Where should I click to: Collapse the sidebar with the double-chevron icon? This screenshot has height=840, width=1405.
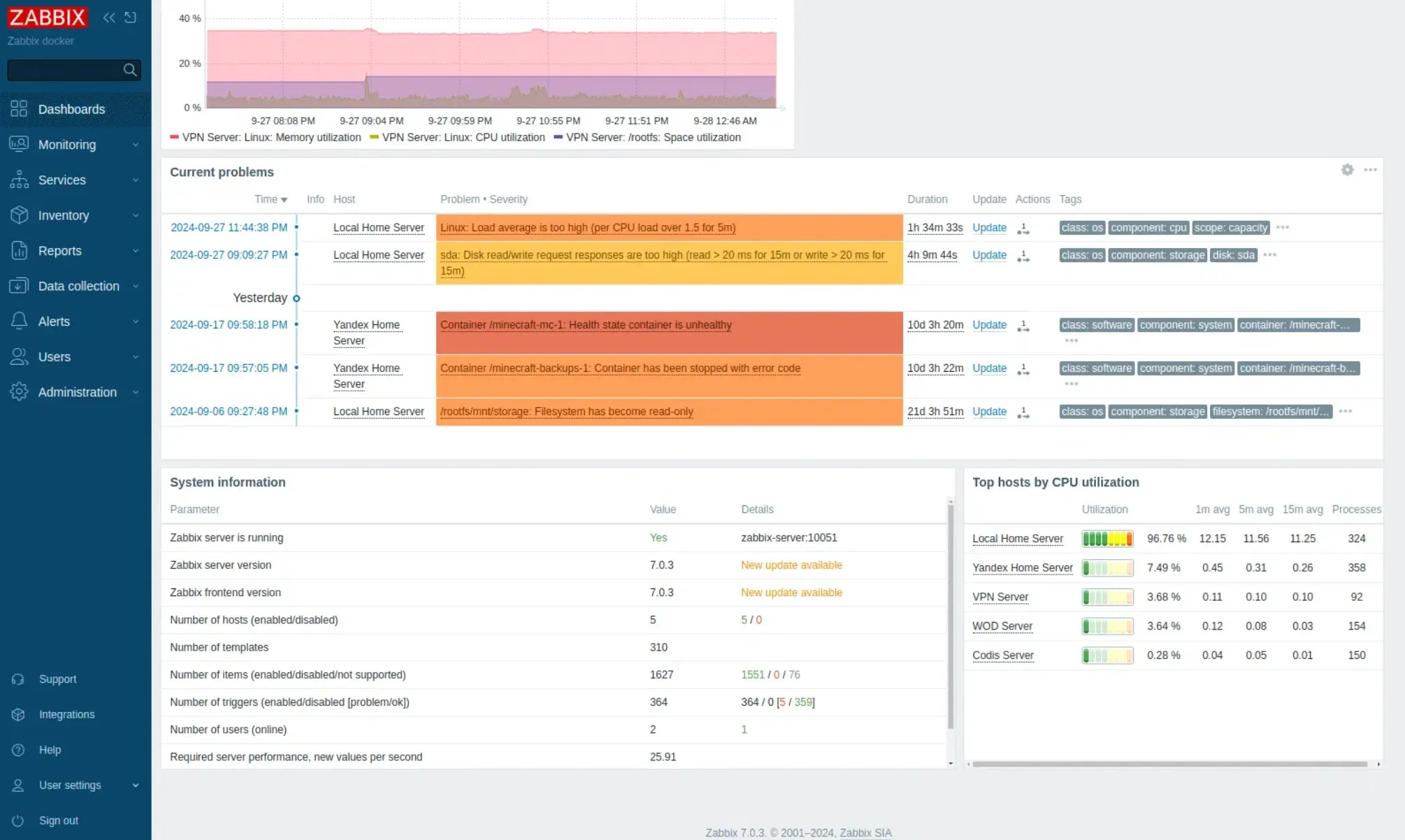coord(109,17)
